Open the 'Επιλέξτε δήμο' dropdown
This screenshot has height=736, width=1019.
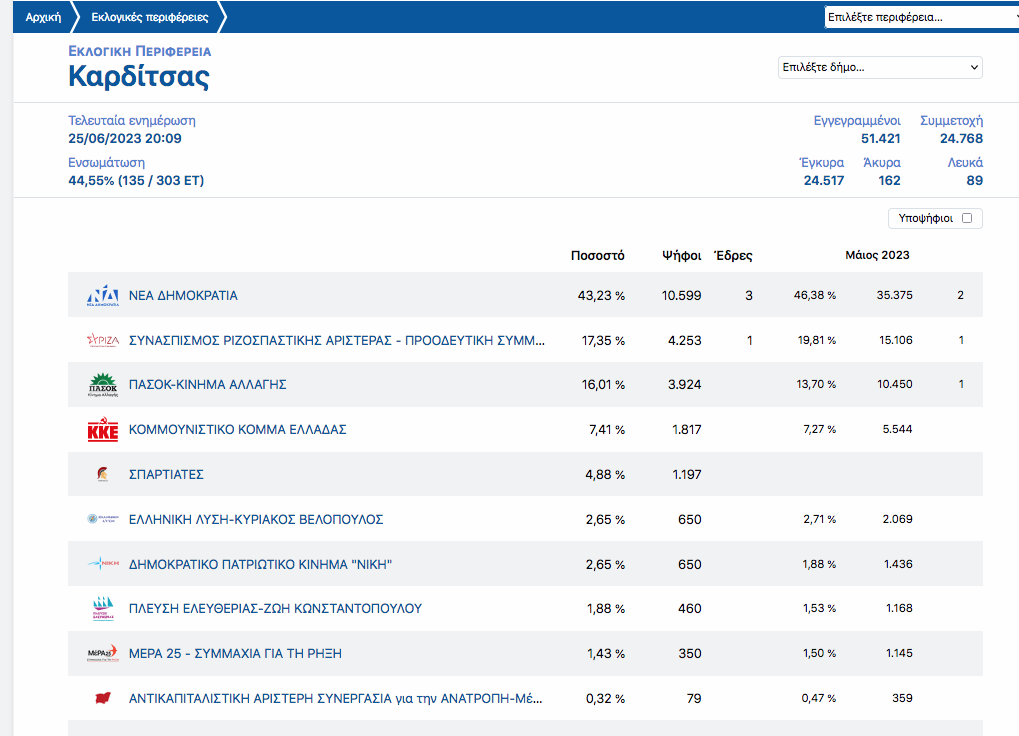point(880,67)
